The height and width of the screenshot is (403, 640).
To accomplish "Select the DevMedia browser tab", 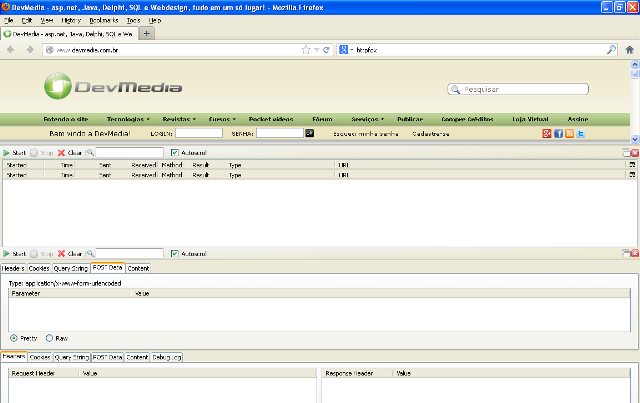I will (x=69, y=34).
